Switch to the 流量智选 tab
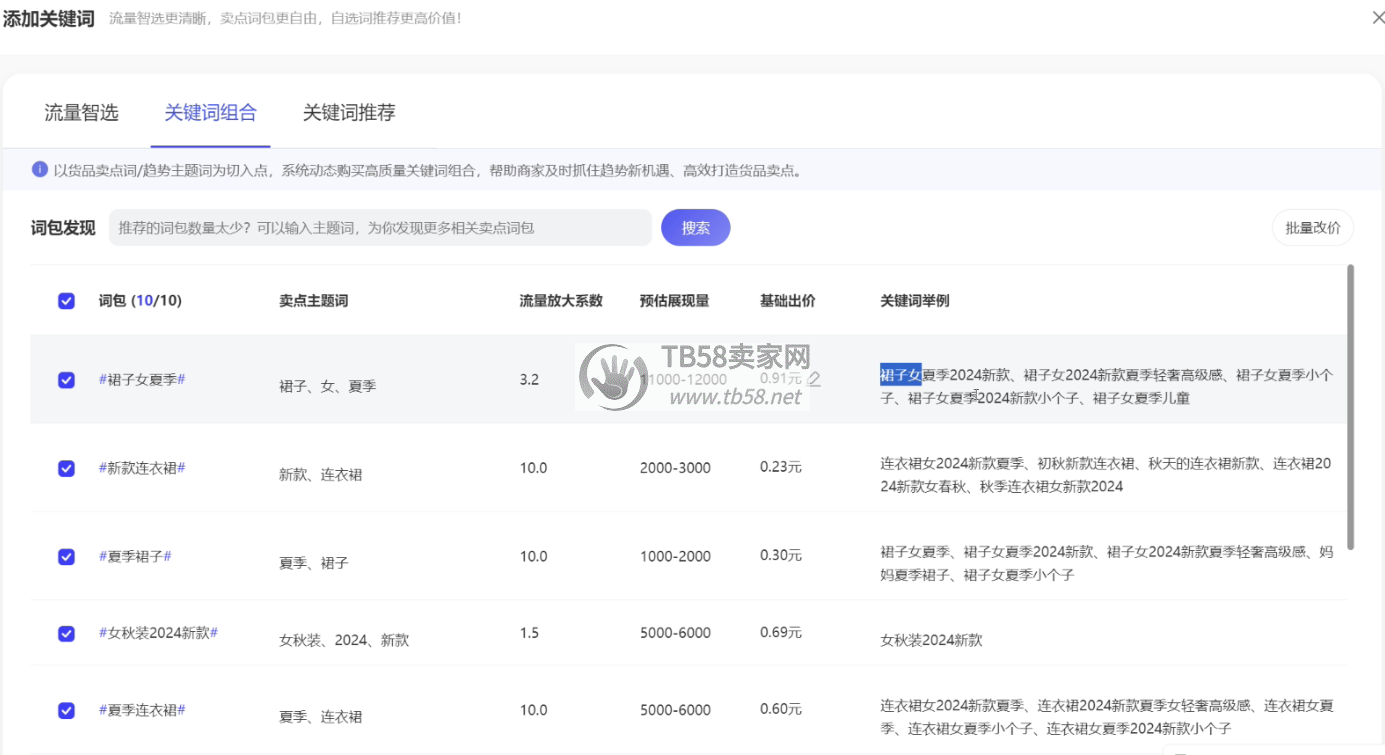Viewport: 1385px width, 755px height. [x=81, y=113]
